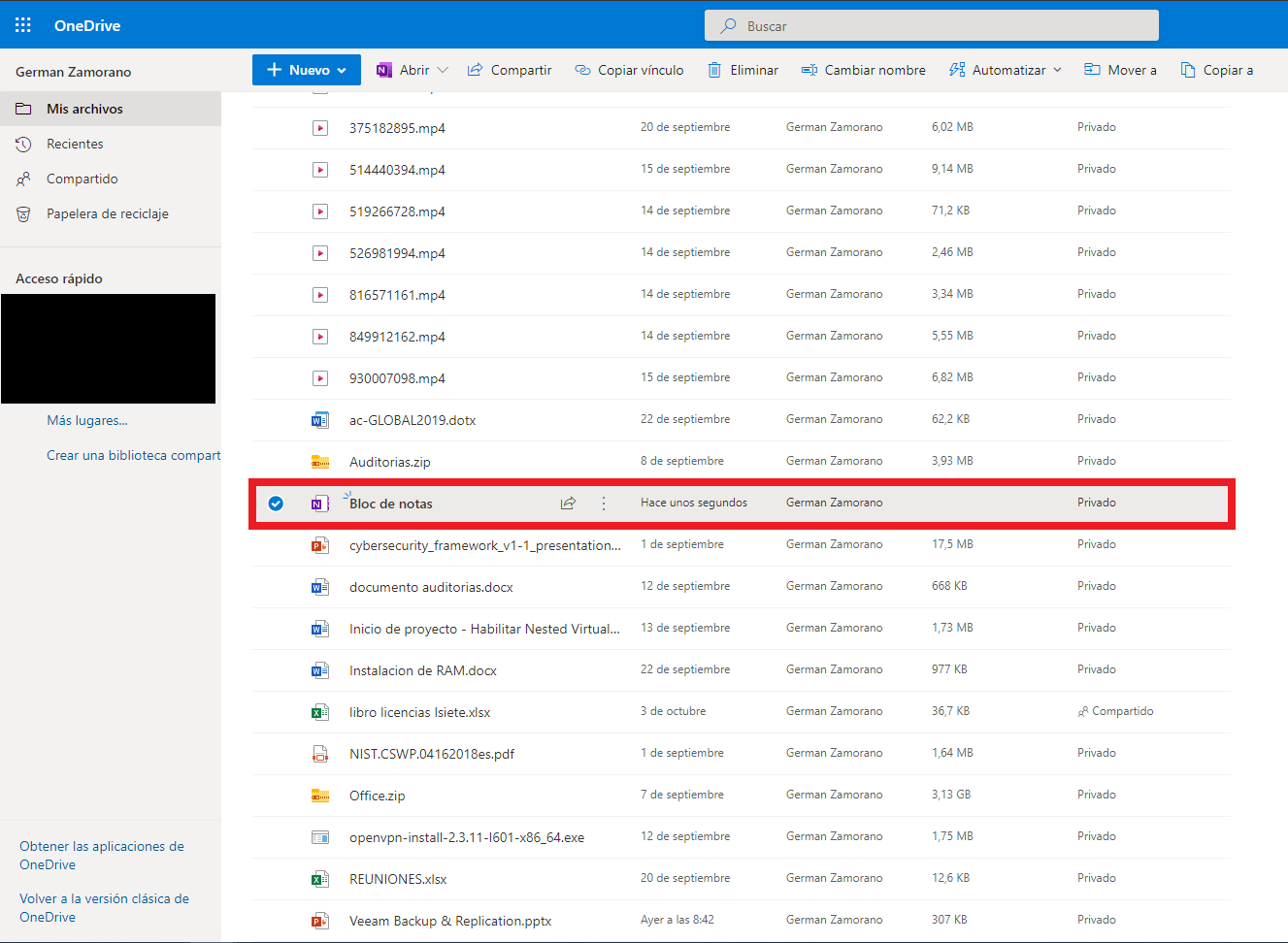Click the Papelera de reciclaje bin icon
This screenshot has width=1288, height=943.
click(23, 213)
